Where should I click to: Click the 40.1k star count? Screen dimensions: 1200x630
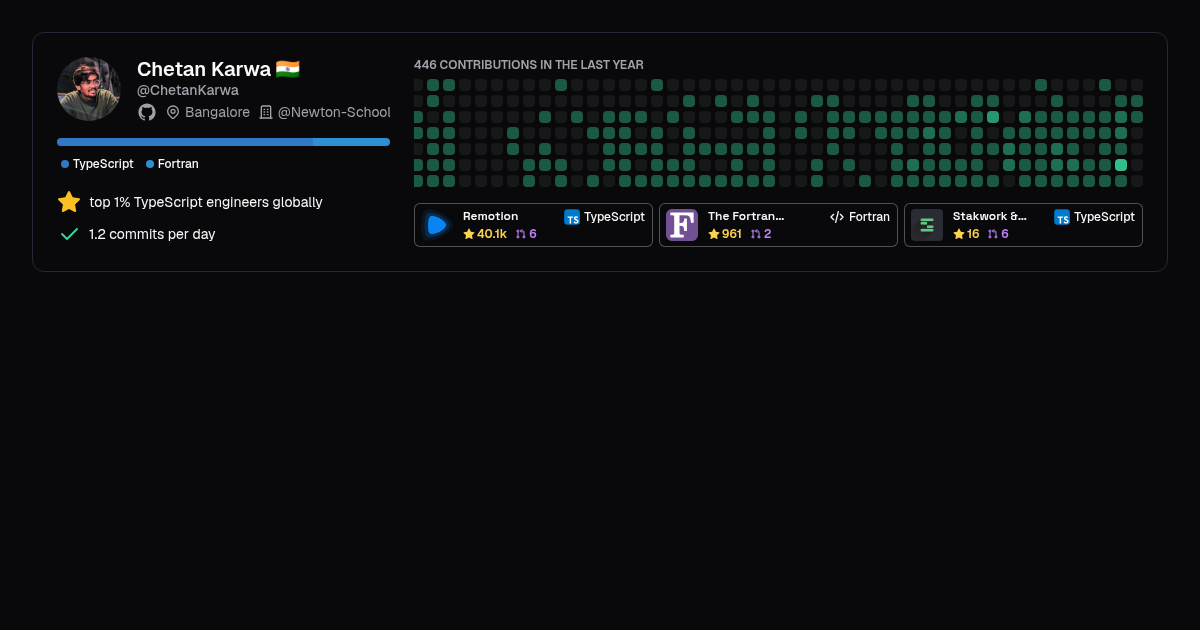pos(492,234)
